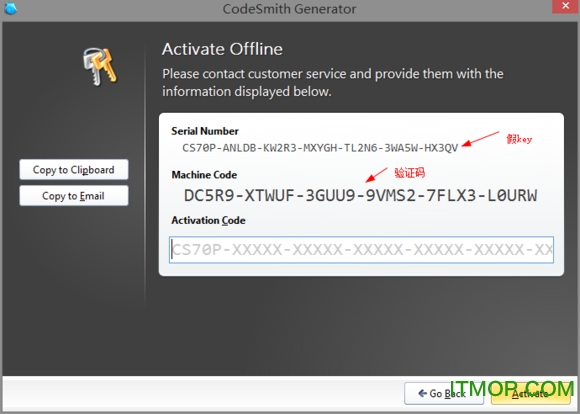
Task: Click the keys icon in sidebar
Action: [x=100, y=67]
